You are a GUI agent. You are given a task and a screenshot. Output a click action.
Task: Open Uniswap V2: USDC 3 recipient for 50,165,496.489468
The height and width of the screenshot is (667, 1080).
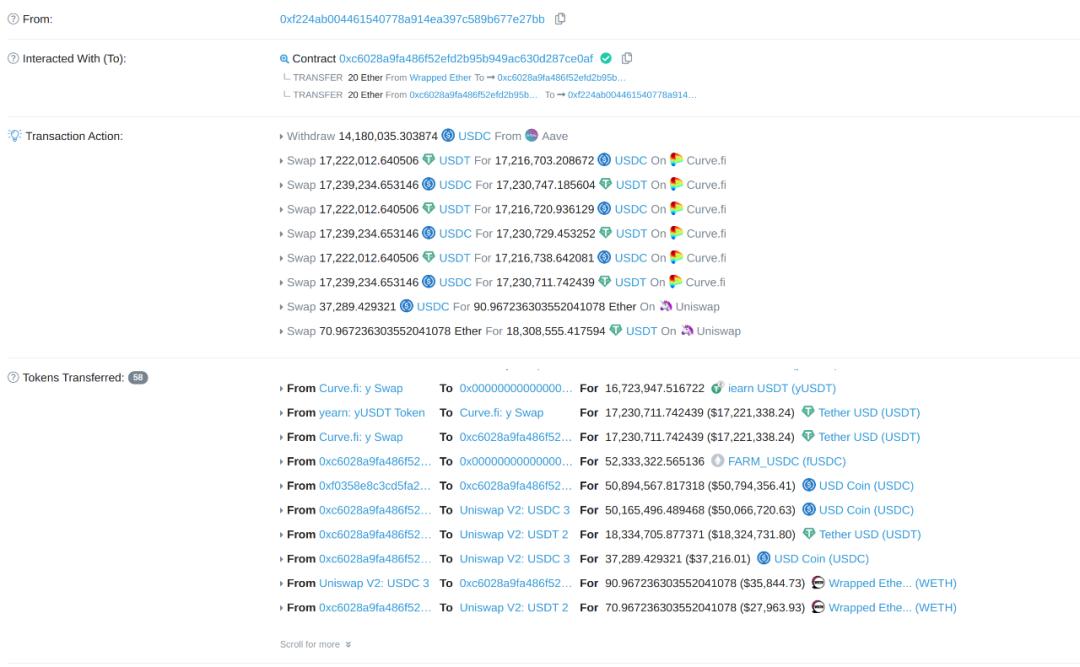coord(515,510)
